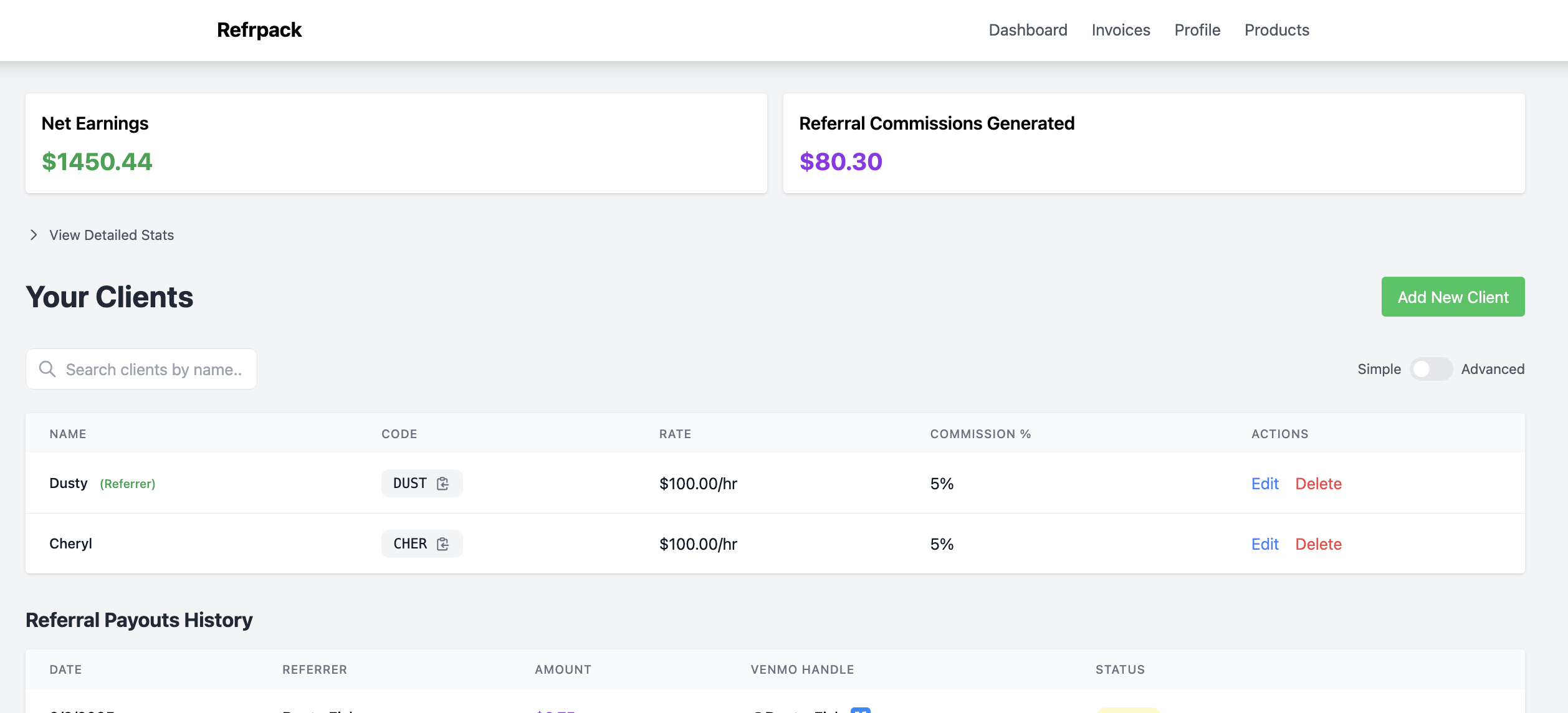
Task: Click the ACTIONS column header
Action: click(x=1279, y=434)
